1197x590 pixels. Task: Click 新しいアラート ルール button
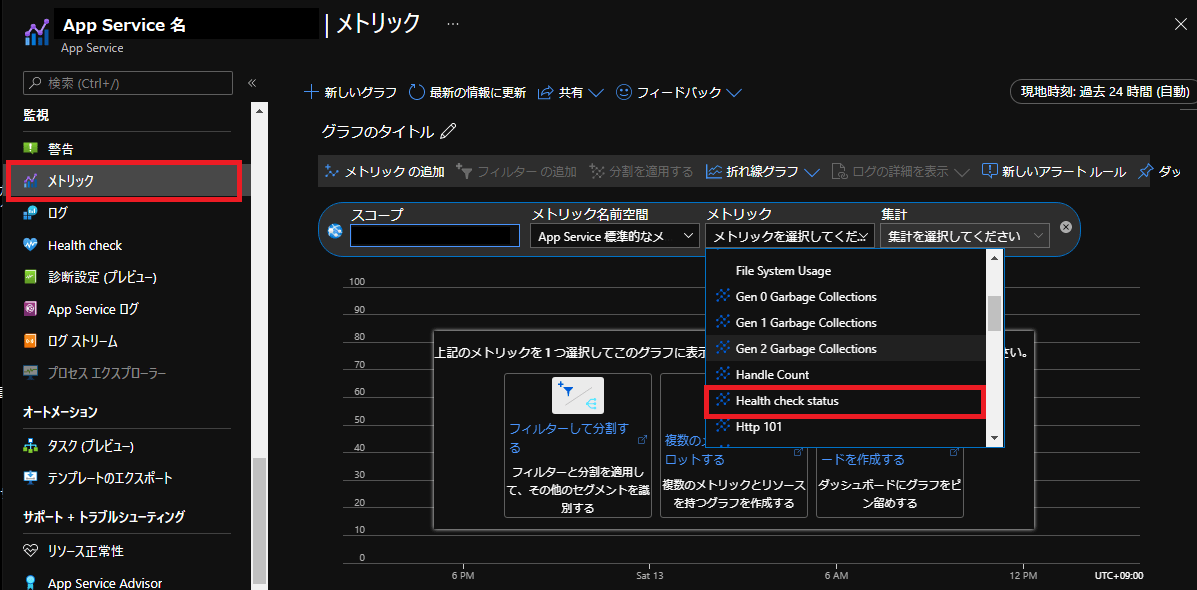coord(1053,171)
